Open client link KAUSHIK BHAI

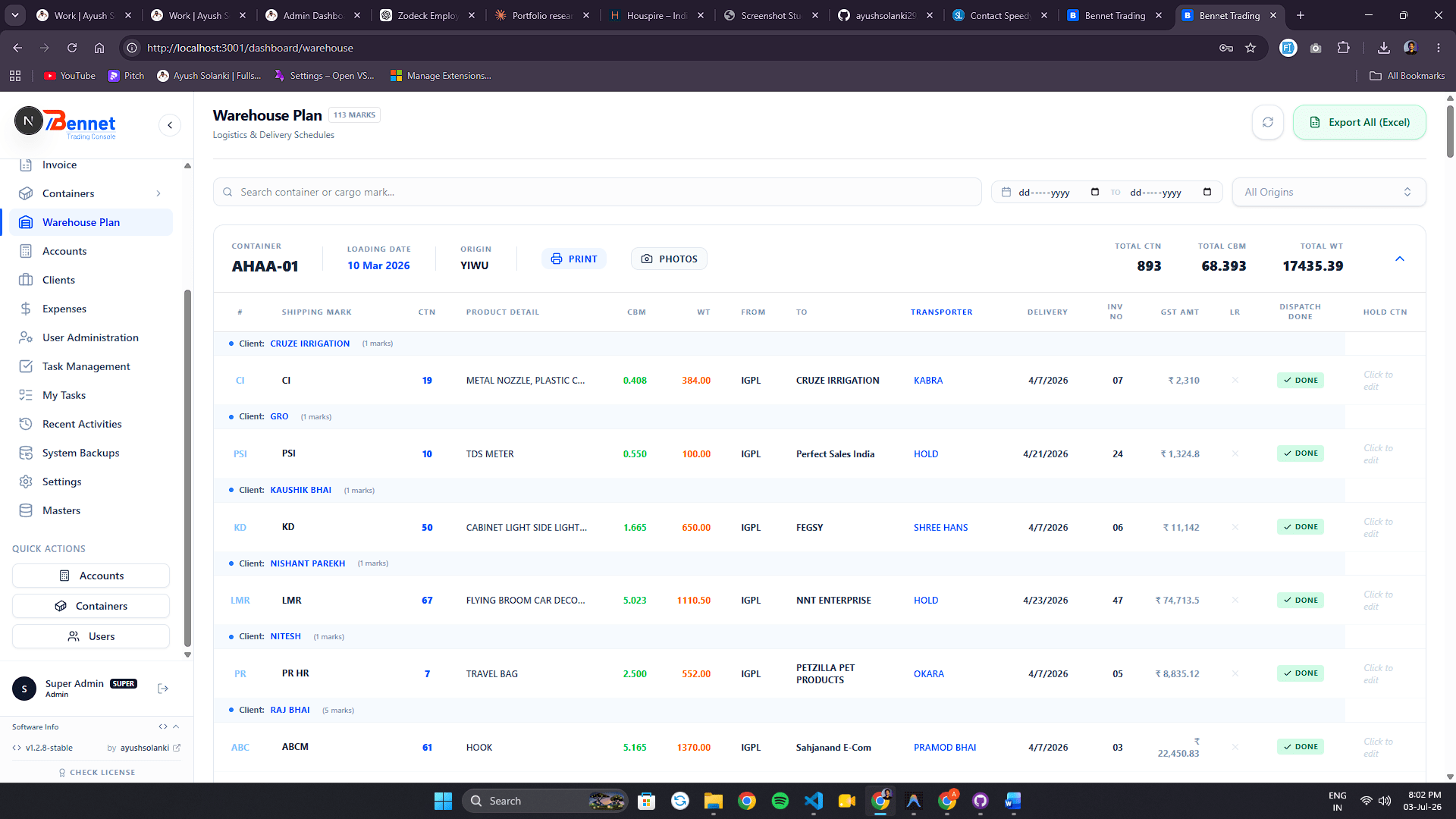tap(301, 490)
